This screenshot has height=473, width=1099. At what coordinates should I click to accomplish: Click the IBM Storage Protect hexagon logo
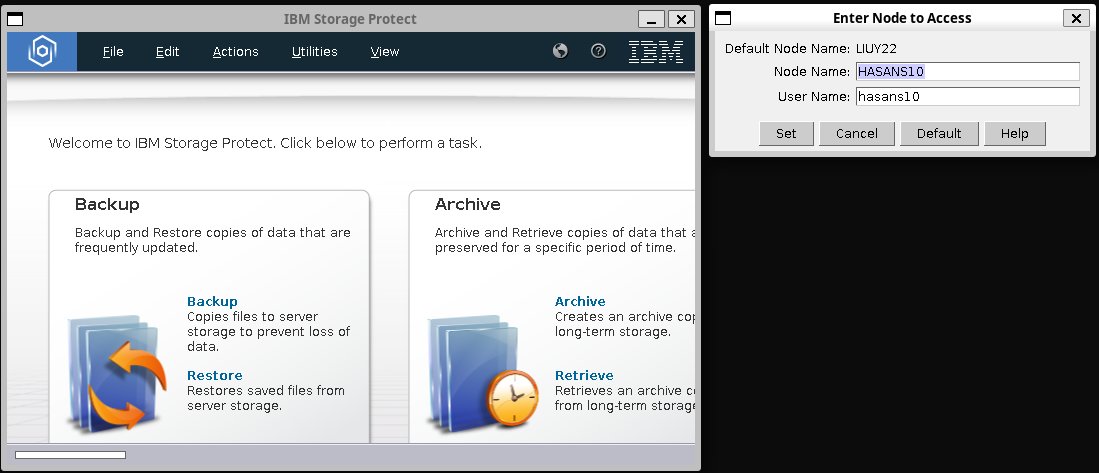point(42,51)
